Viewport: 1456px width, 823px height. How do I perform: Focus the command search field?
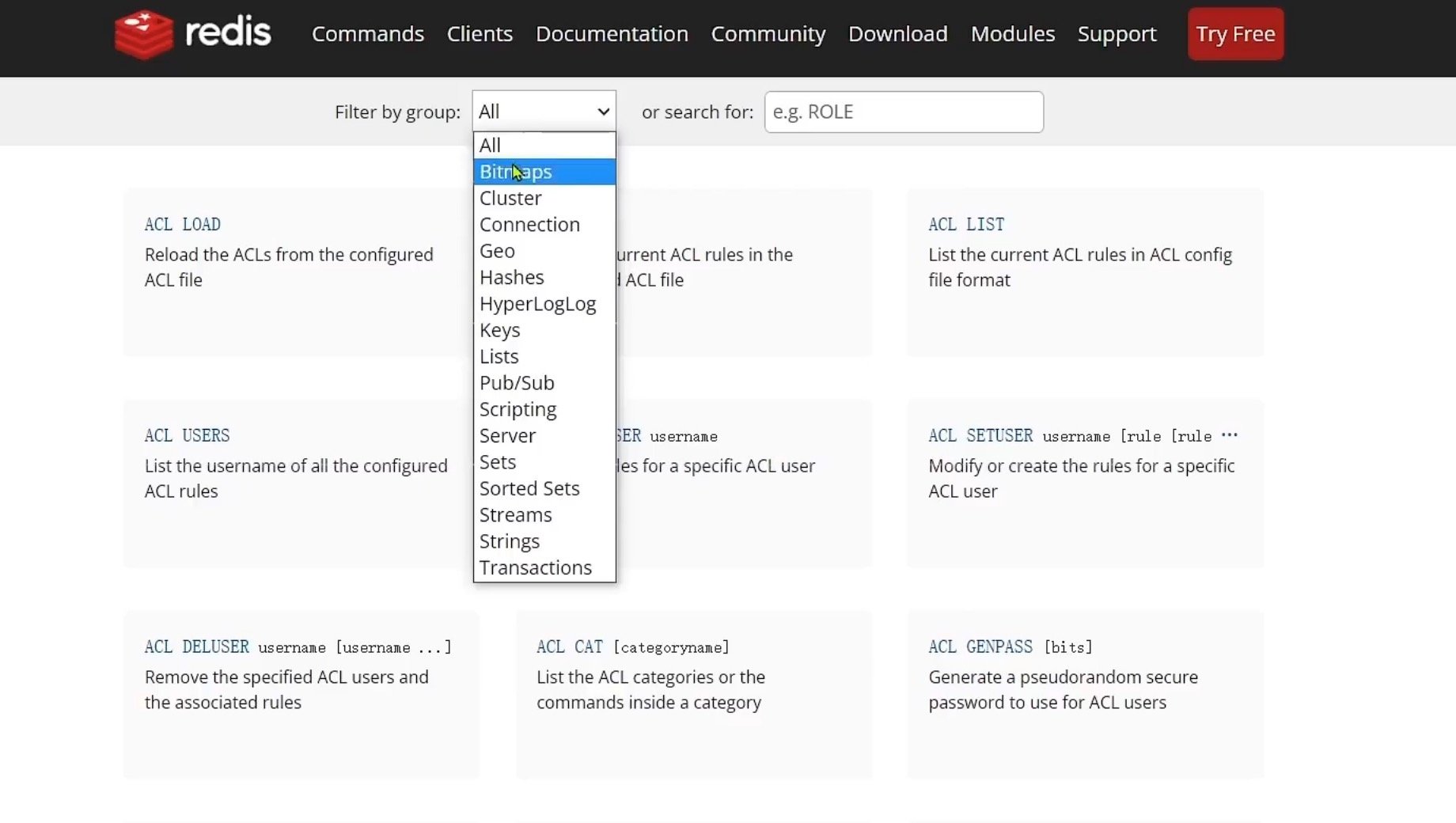tap(904, 112)
